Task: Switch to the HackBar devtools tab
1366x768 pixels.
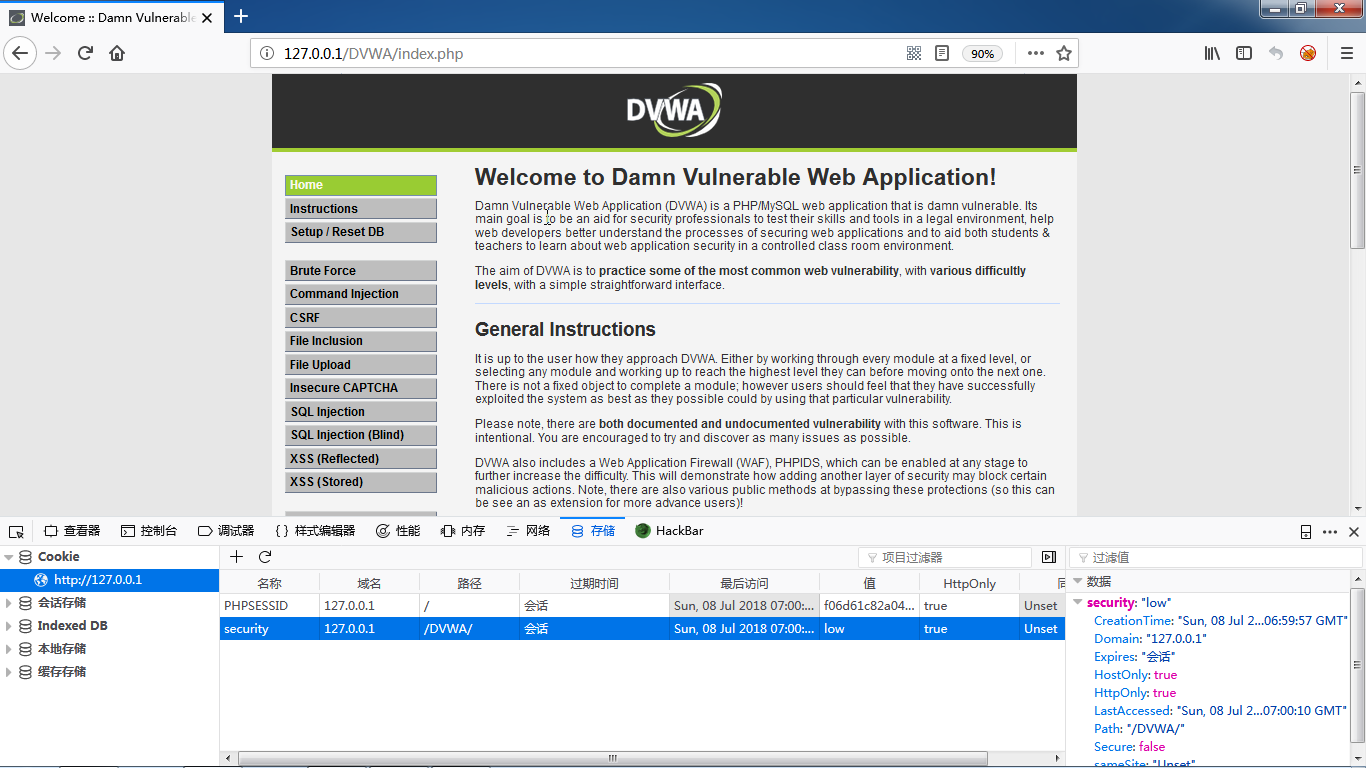Action: 669,531
